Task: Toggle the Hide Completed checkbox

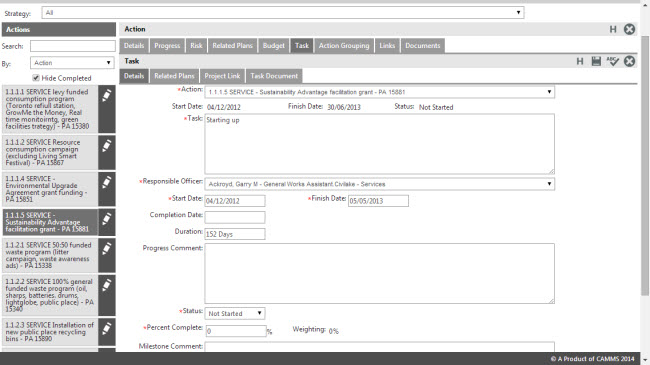Action: 36,78
